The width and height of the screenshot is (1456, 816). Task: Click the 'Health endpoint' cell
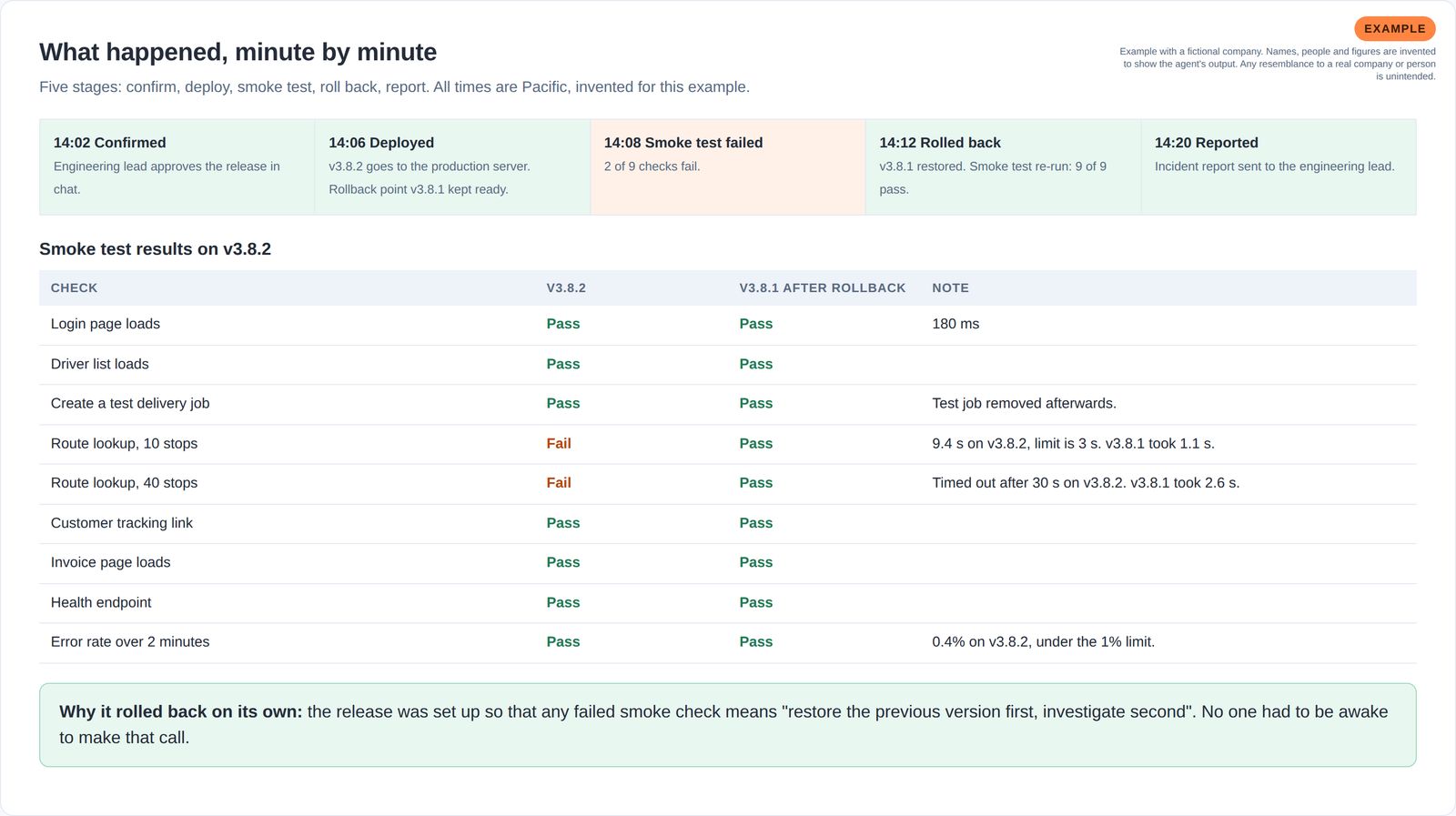101,602
